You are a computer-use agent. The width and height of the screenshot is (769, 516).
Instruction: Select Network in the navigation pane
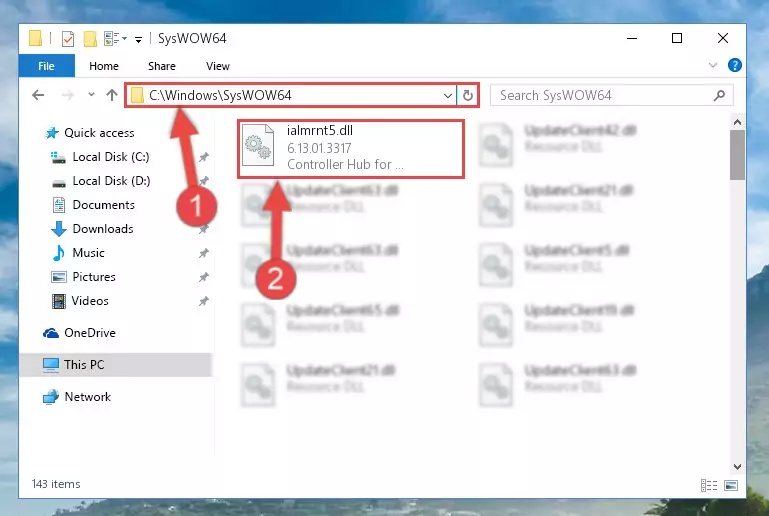click(87, 397)
